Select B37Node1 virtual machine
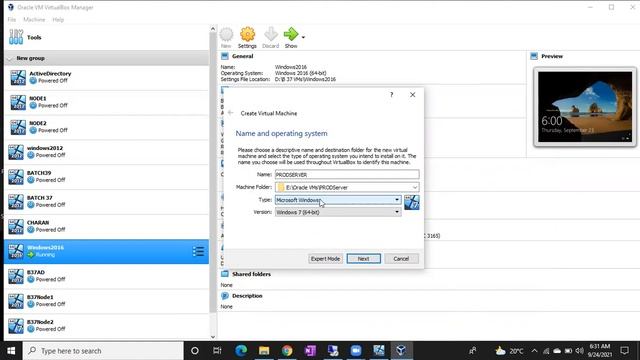The image size is (640, 360). tap(106, 301)
